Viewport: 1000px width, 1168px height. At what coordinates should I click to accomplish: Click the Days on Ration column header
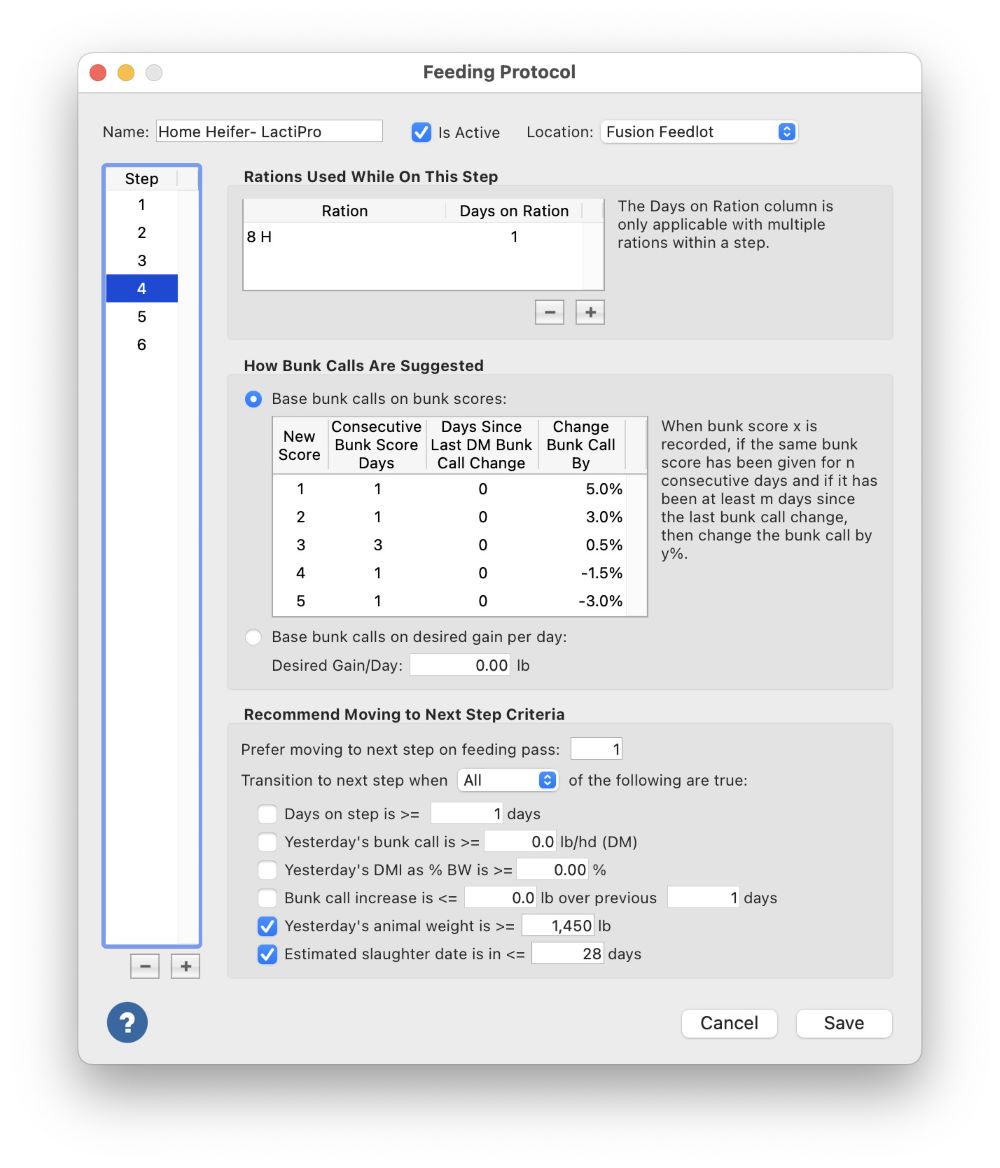coord(513,211)
